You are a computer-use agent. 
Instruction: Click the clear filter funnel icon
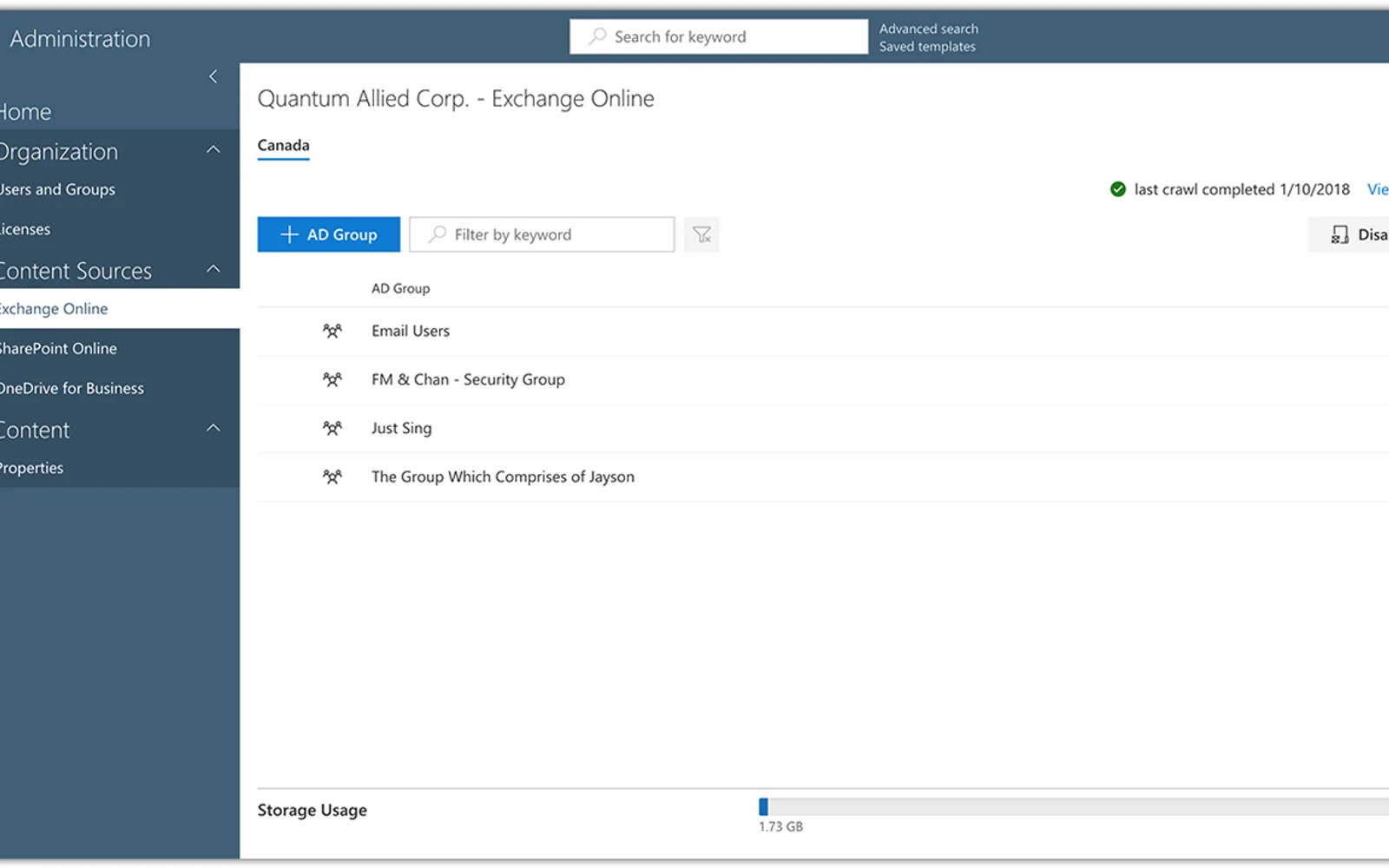point(701,234)
